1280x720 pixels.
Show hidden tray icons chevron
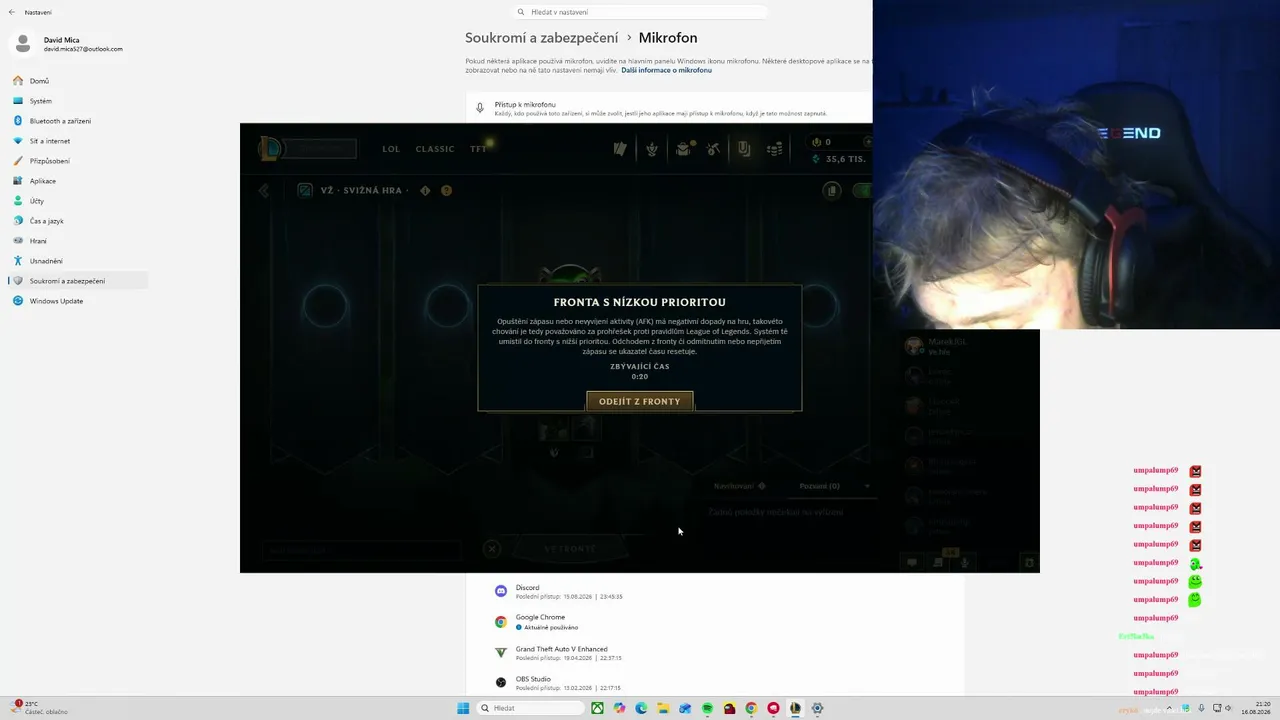1171,708
